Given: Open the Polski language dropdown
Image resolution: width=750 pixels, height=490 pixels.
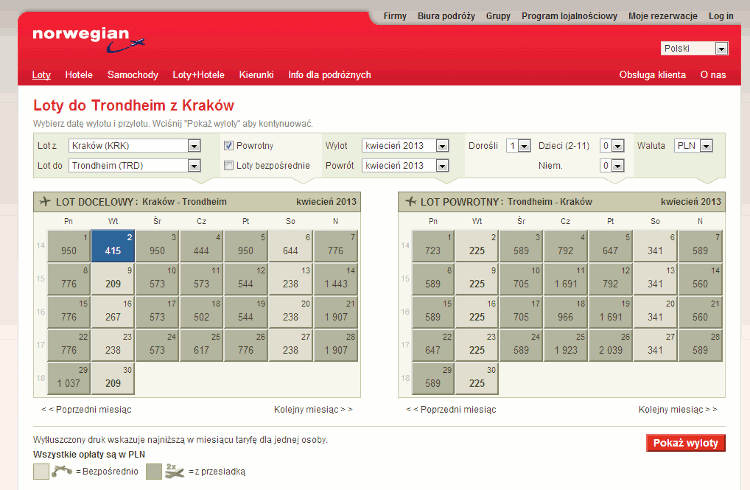Looking at the screenshot, I should [x=695, y=48].
